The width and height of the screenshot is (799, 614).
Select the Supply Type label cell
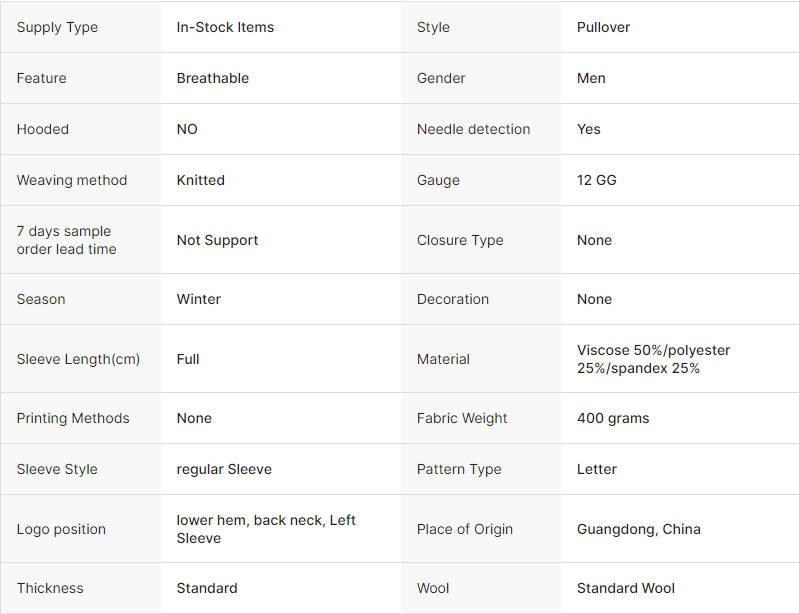pos(81,27)
